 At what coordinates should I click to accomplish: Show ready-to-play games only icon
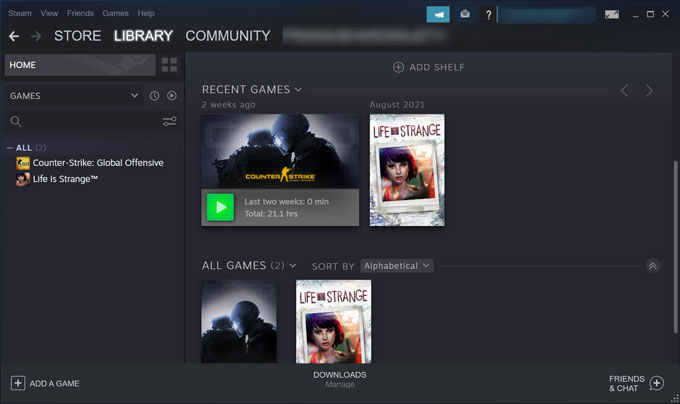(x=172, y=96)
